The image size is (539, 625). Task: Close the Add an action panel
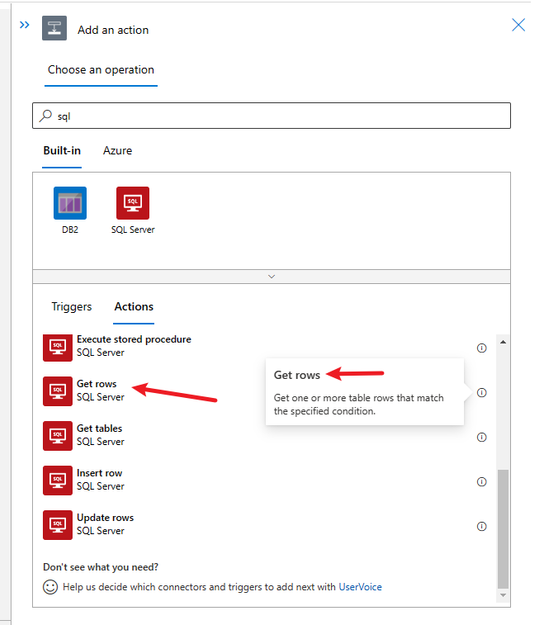click(x=518, y=25)
